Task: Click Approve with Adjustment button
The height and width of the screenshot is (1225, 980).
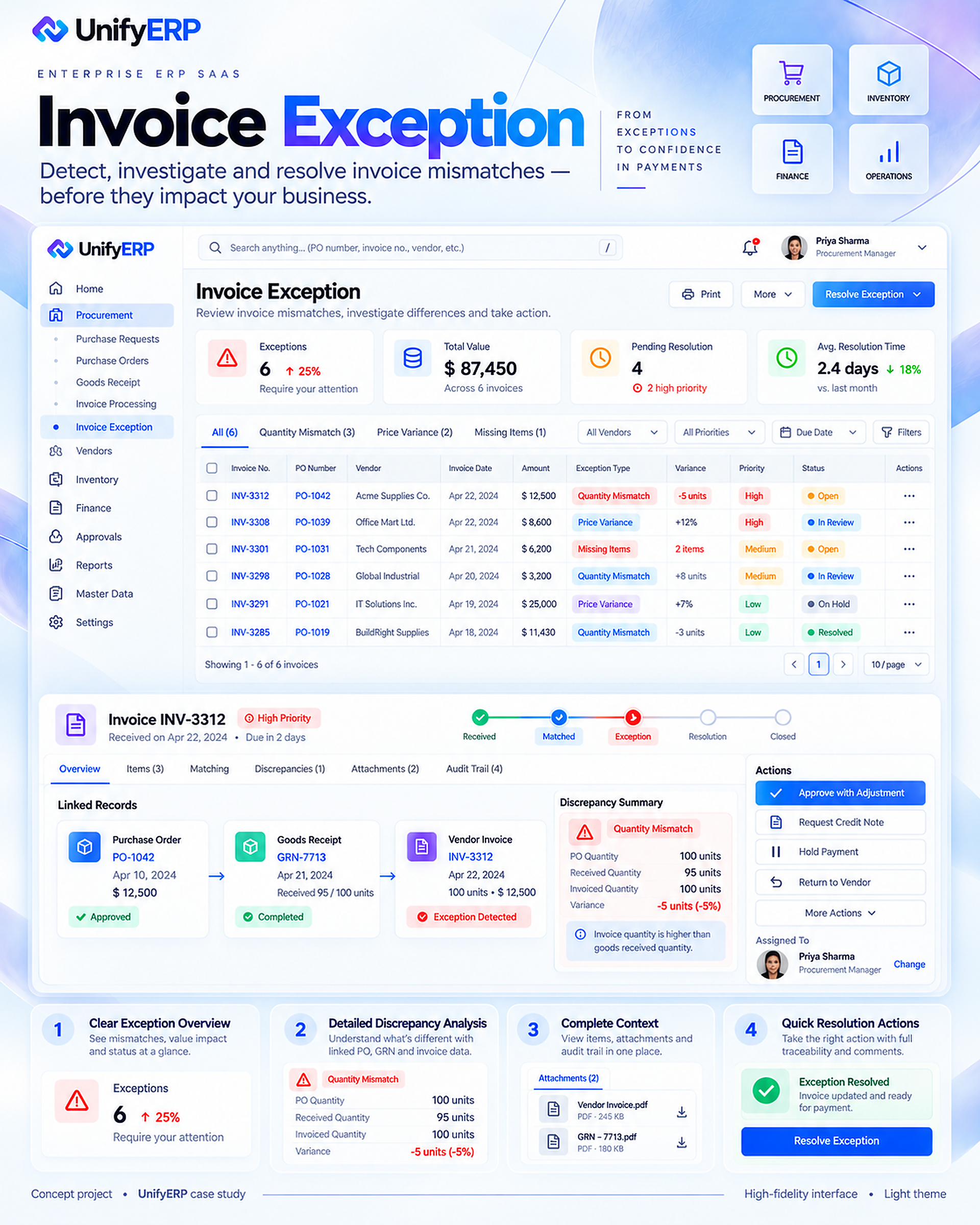Action: [x=840, y=793]
